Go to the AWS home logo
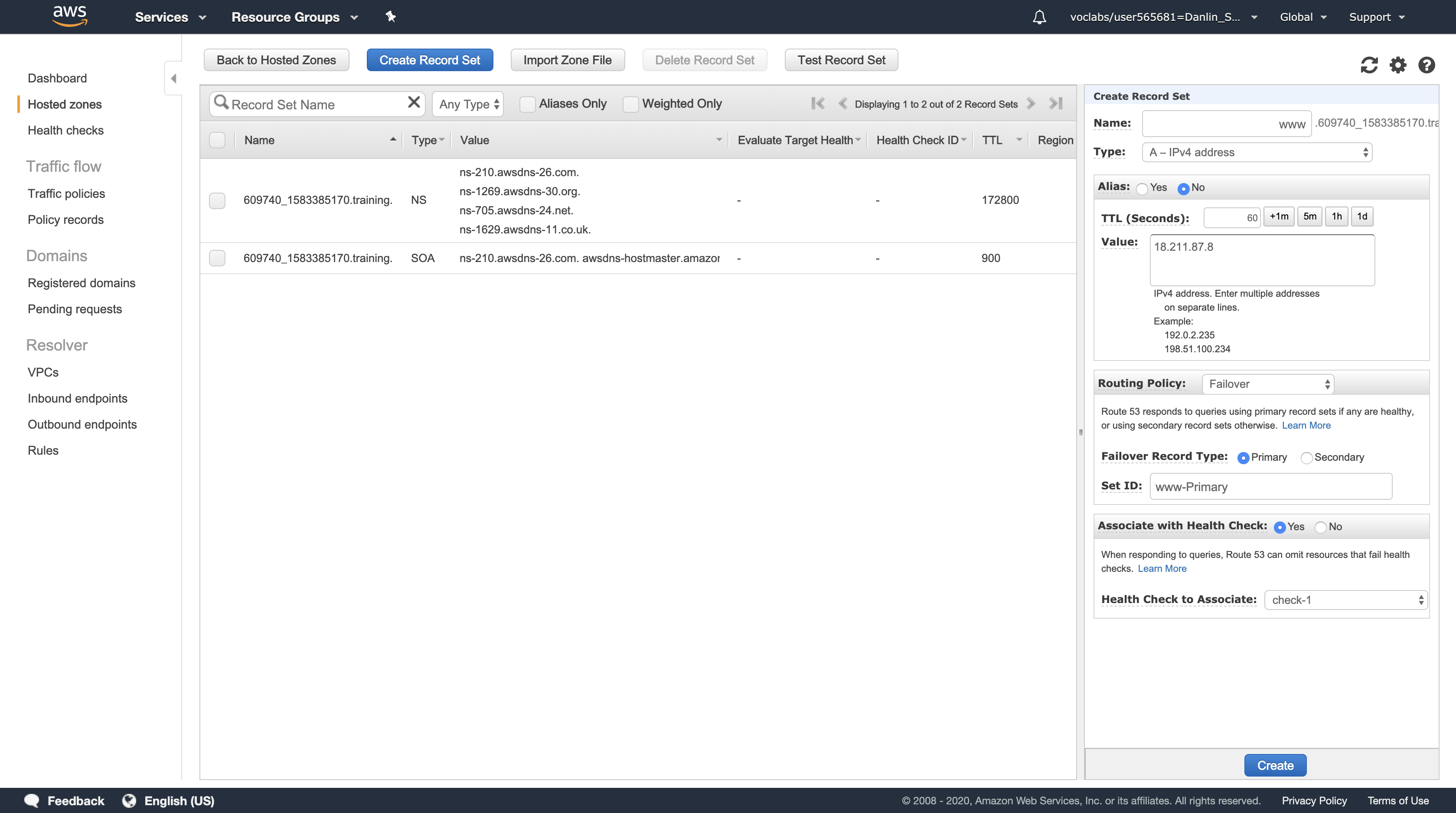 pyautogui.click(x=69, y=16)
